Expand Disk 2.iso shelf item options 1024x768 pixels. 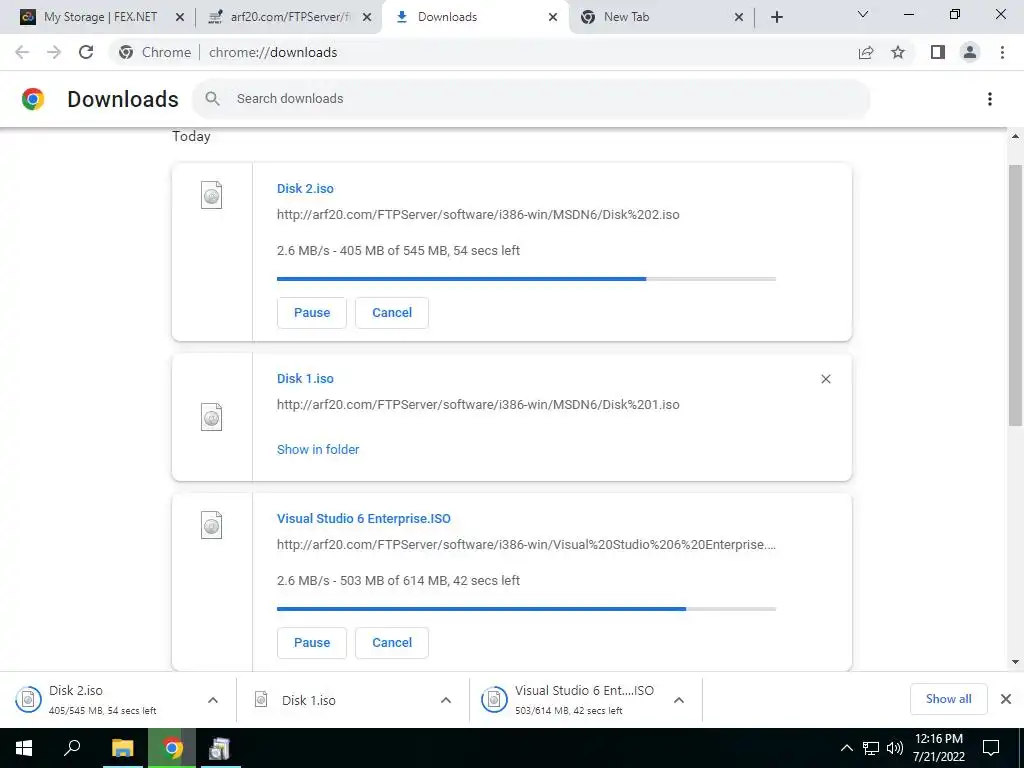[x=213, y=700]
